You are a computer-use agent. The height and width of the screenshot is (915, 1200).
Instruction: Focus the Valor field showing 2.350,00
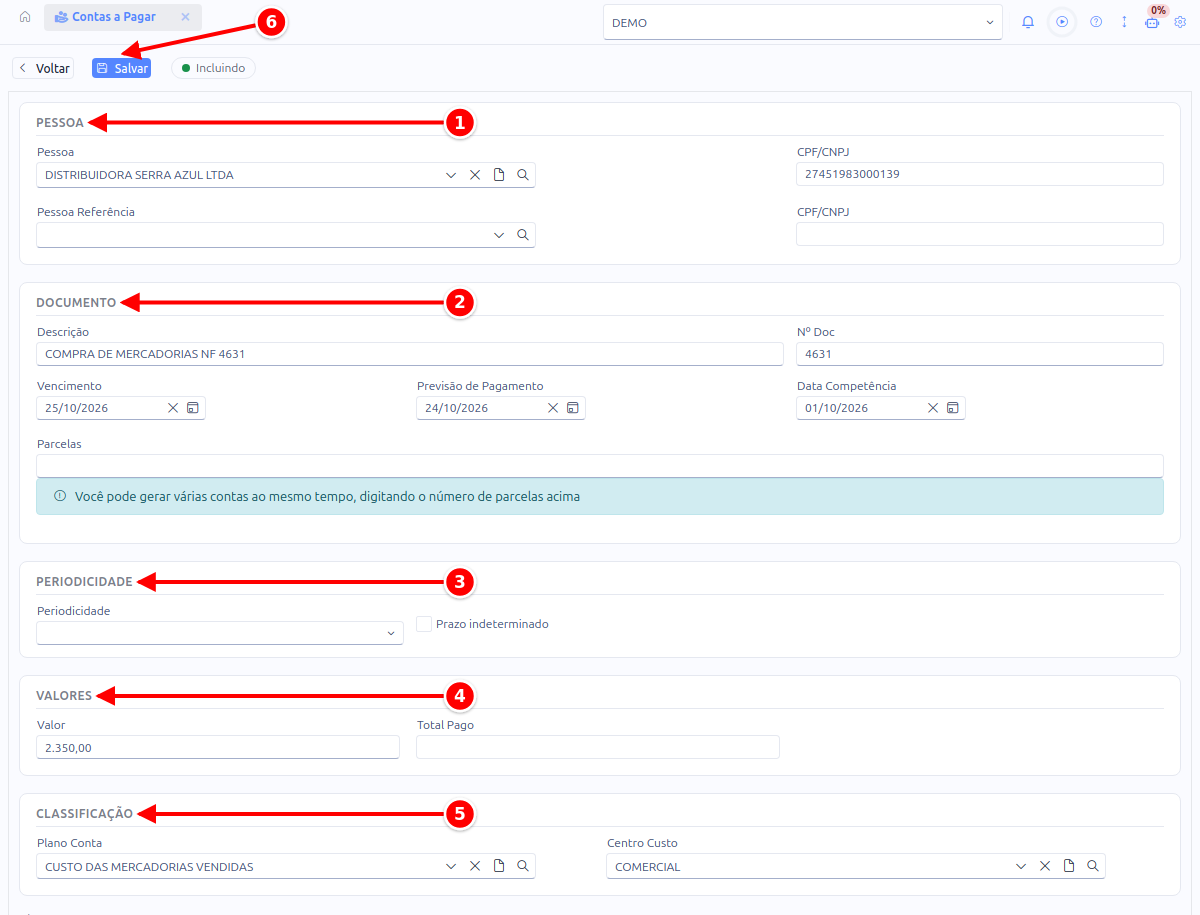click(x=218, y=747)
